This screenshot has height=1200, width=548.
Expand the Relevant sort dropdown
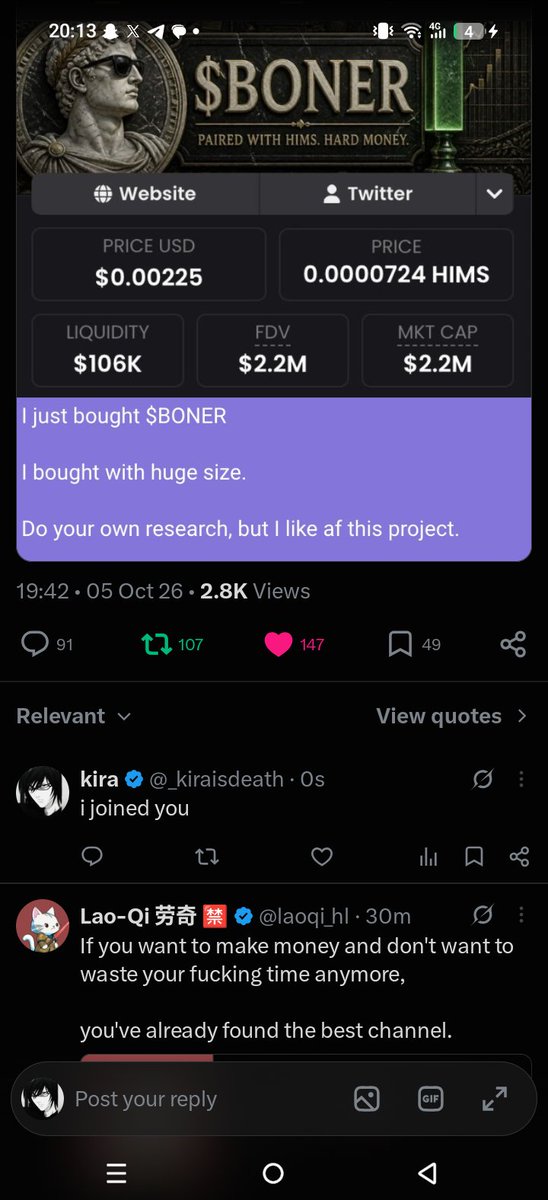click(74, 716)
